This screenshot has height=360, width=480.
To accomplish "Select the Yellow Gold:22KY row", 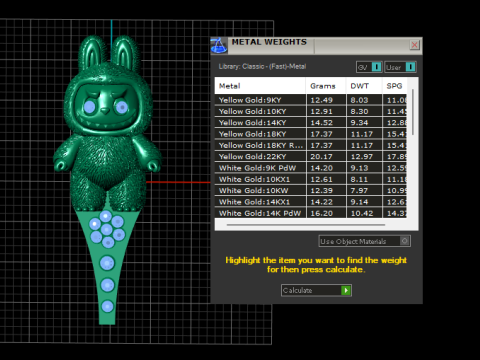I will (x=311, y=157).
